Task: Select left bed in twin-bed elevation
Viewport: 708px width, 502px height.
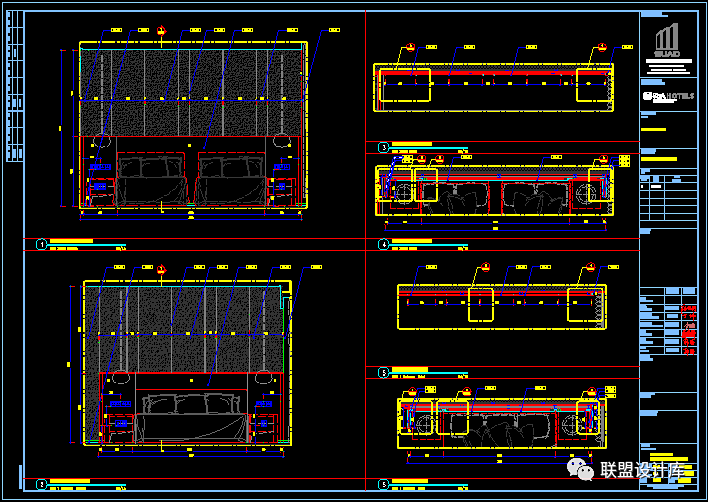Action: coord(151,178)
